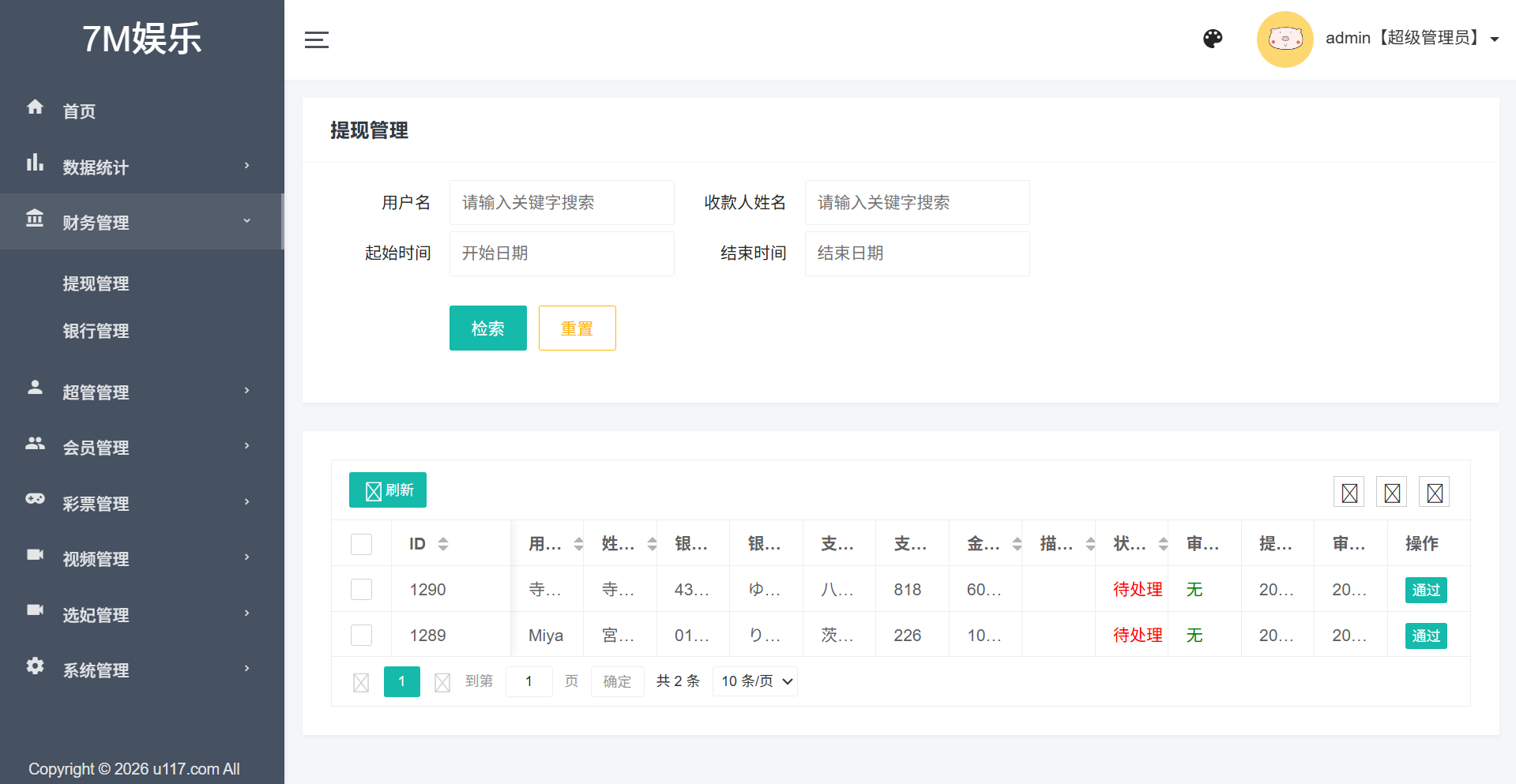Image resolution: width=1516 pixels, height=784 pixels.
Task: Click the bank icon for 财务管理
Action: 35,219
